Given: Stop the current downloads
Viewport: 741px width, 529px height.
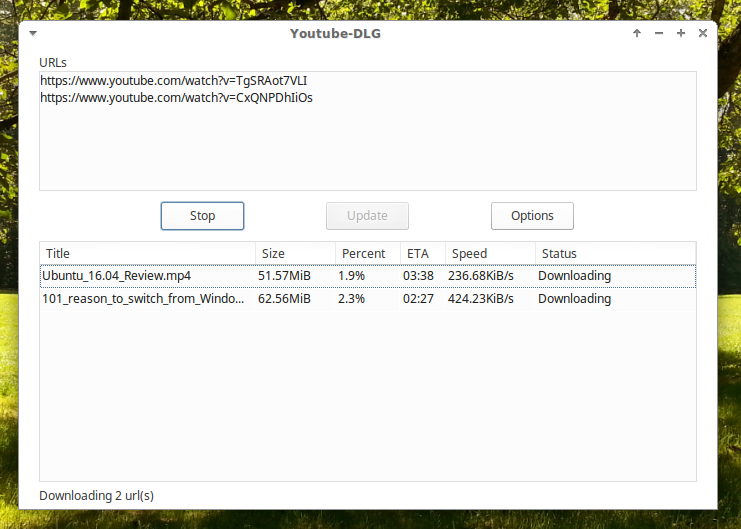Looking at the screenshot, I should click(202, 216).
